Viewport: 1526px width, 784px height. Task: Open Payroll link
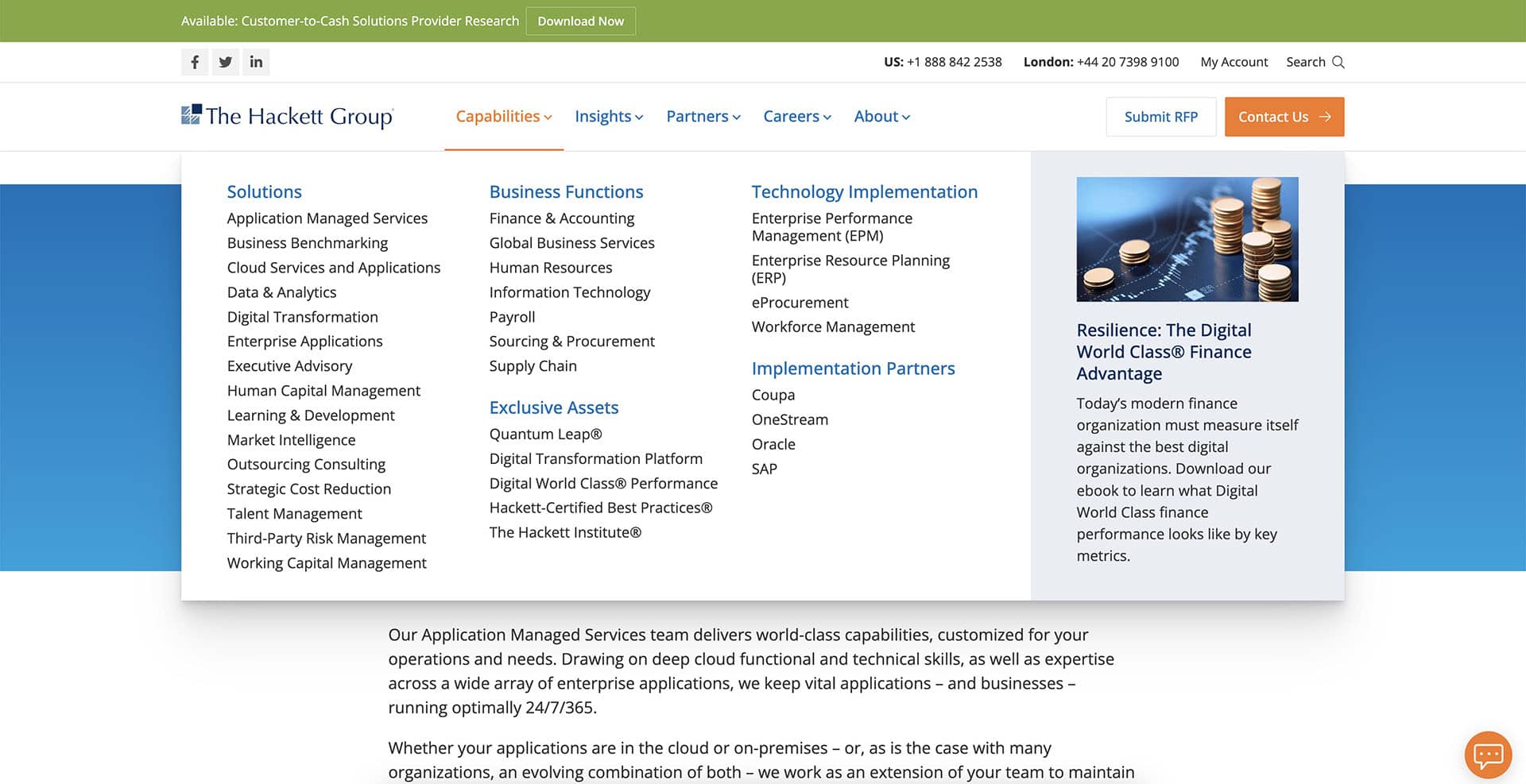513,316
